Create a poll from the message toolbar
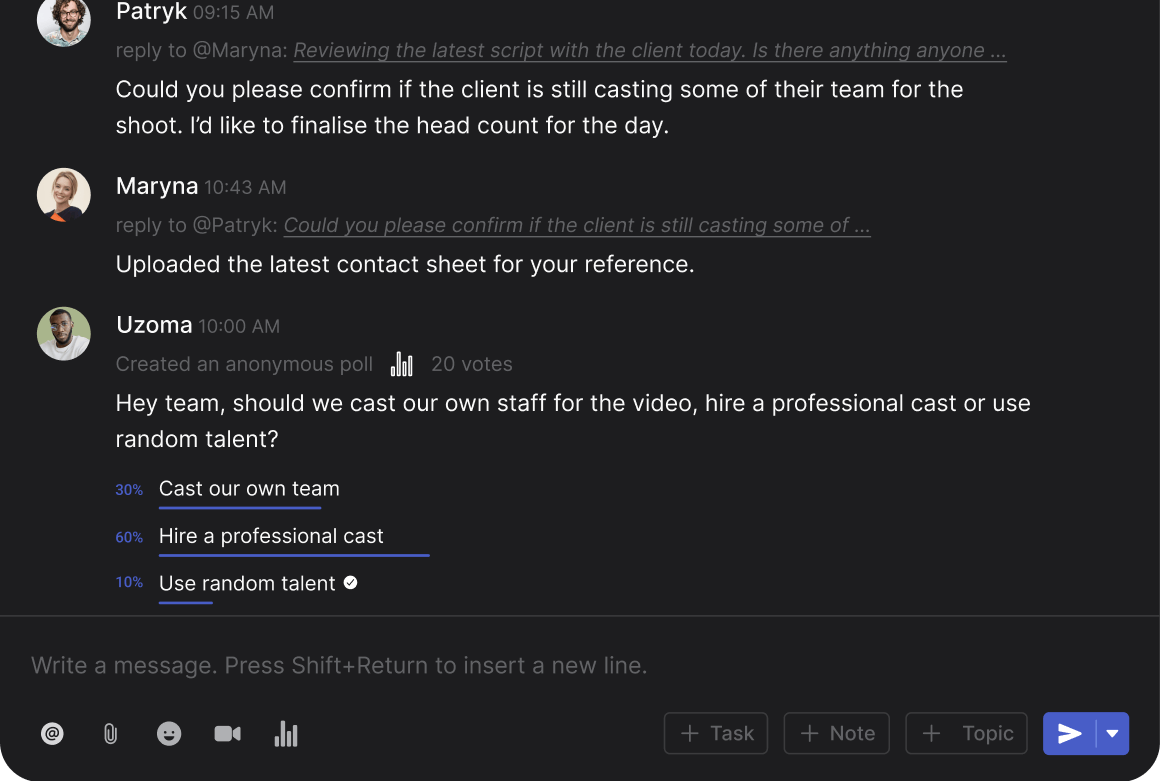The height and width of the screenshot is (781, 1160). [286, 734]
